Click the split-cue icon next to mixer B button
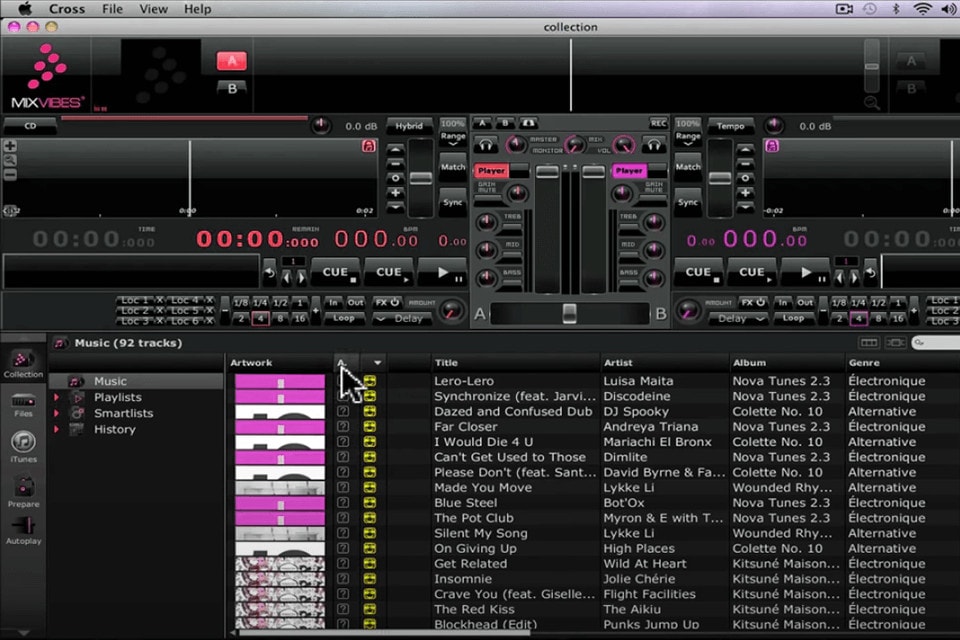The height and width of the screenshot is (640, 960). pyautogui.click(x=528, y=123)
